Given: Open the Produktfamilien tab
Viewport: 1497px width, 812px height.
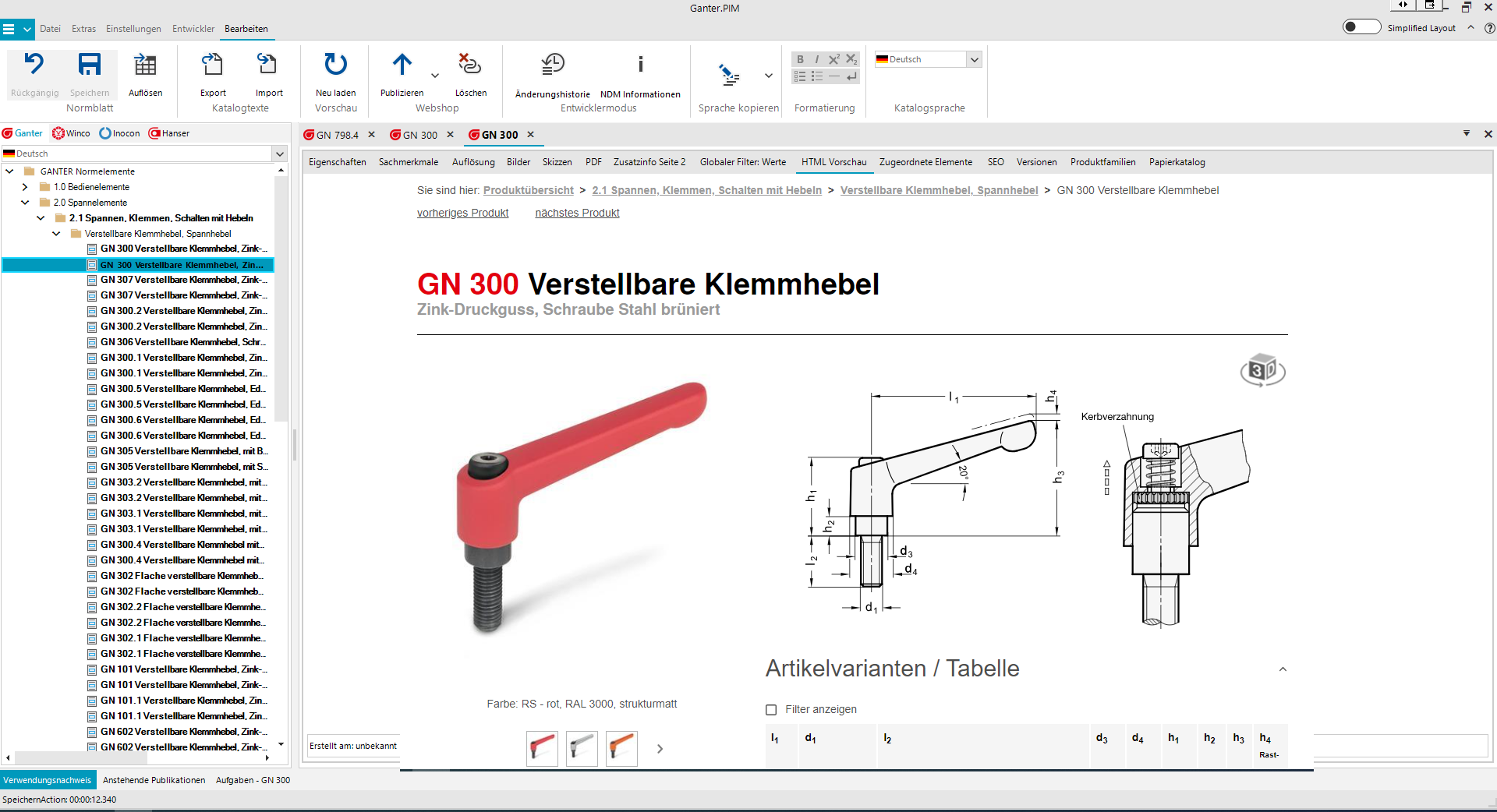Looking at the screenshot, I should [x=1102, y=162].
